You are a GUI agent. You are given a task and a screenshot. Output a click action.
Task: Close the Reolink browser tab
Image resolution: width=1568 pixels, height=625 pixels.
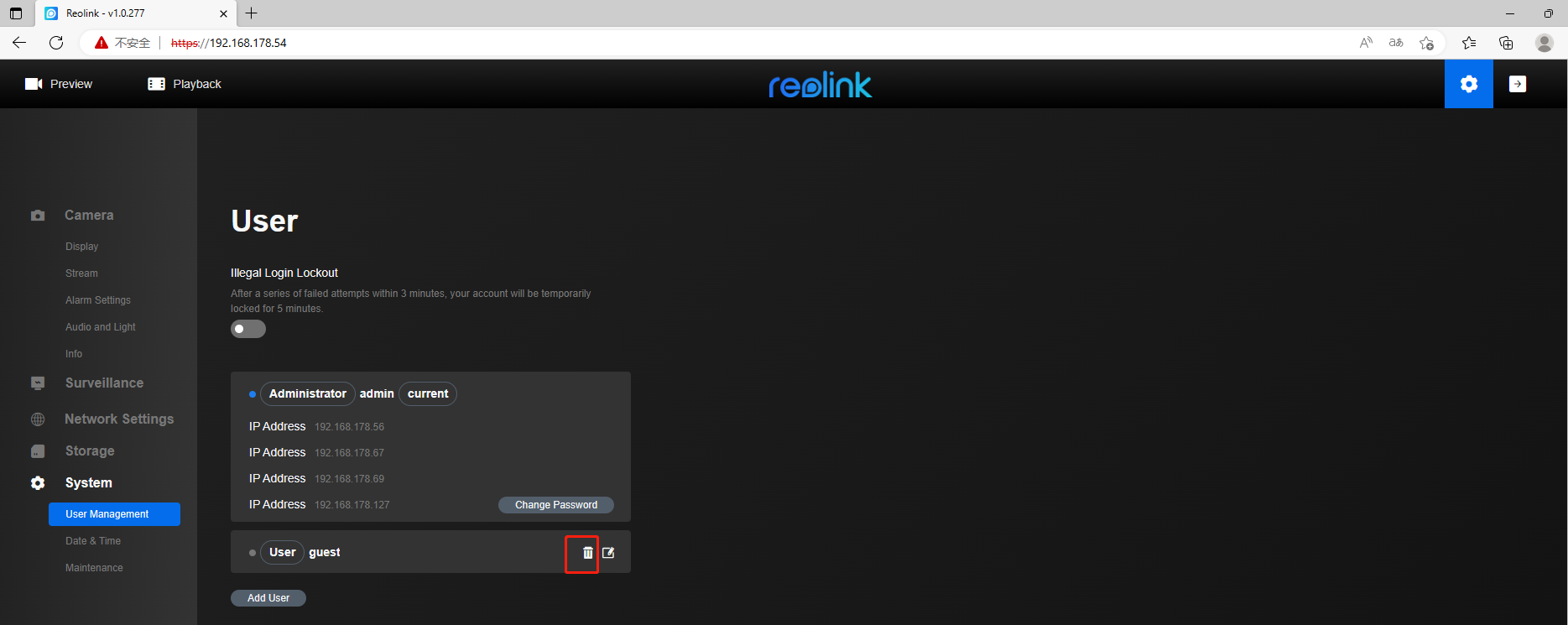click(223, 13)
